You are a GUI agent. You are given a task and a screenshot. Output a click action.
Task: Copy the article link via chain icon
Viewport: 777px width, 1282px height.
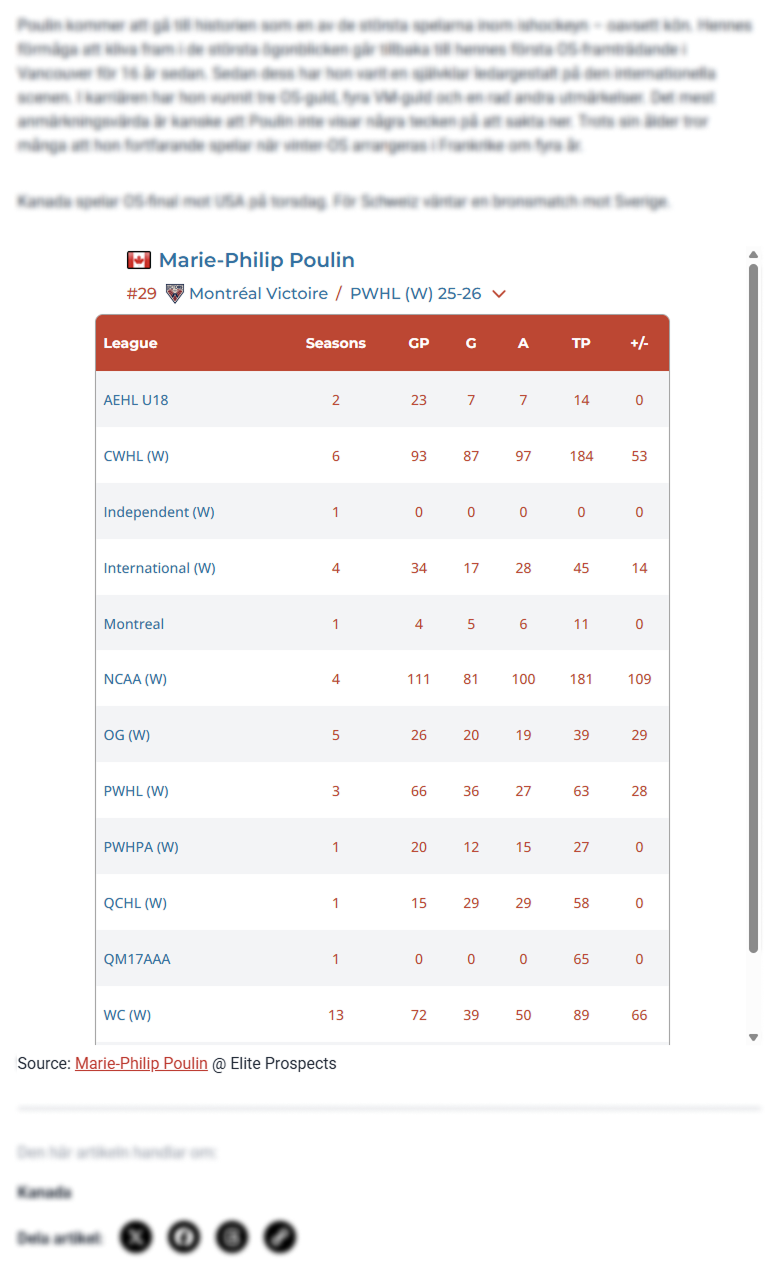[280, 1238]
